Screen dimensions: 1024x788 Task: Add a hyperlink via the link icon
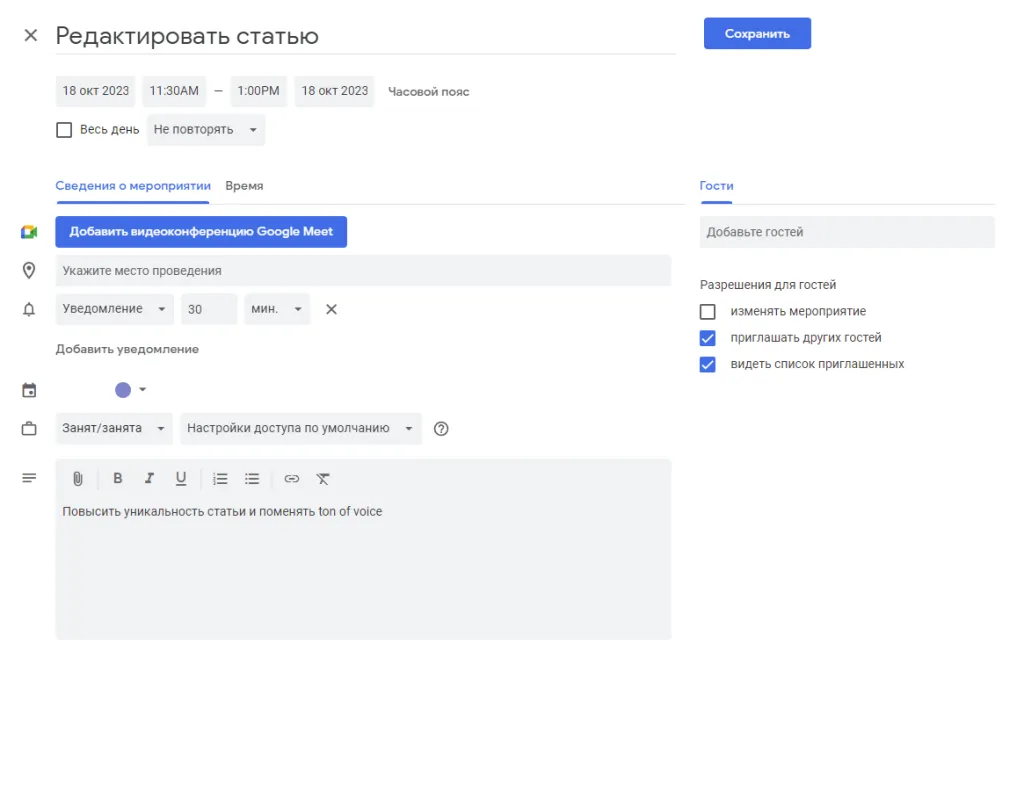pyautogui.click(x=291, y=479)
